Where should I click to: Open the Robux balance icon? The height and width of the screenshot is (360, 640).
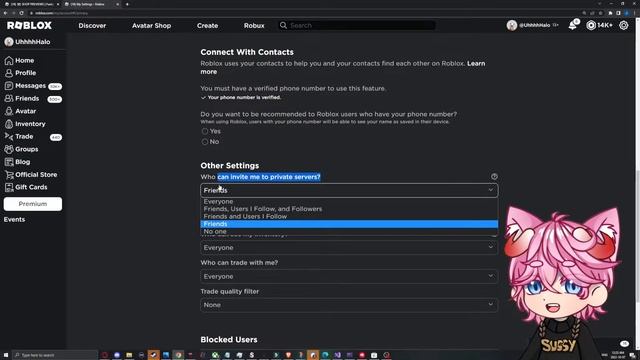(x=591, y=25)
